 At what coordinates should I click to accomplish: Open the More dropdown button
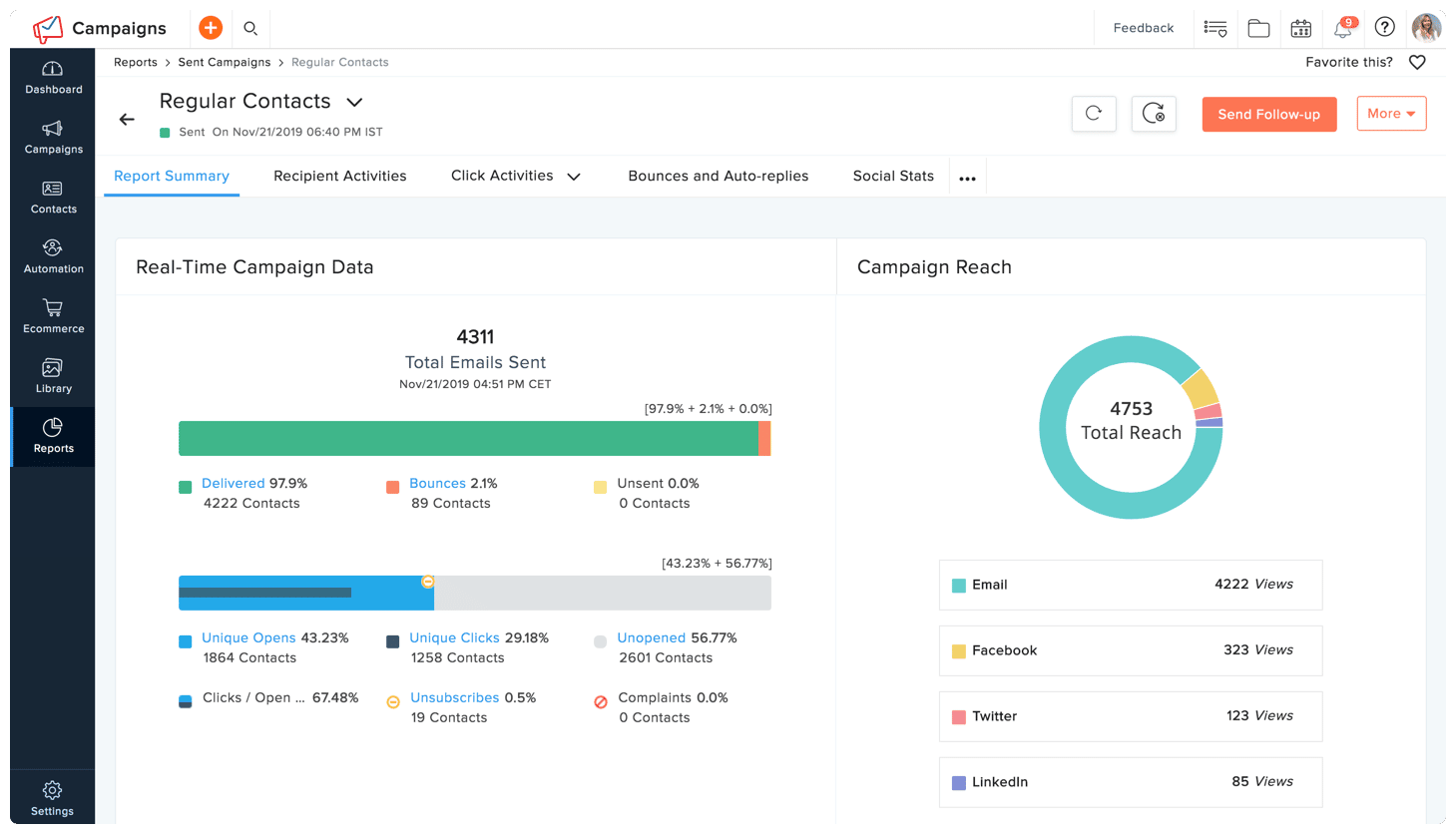pos(1391,114)
